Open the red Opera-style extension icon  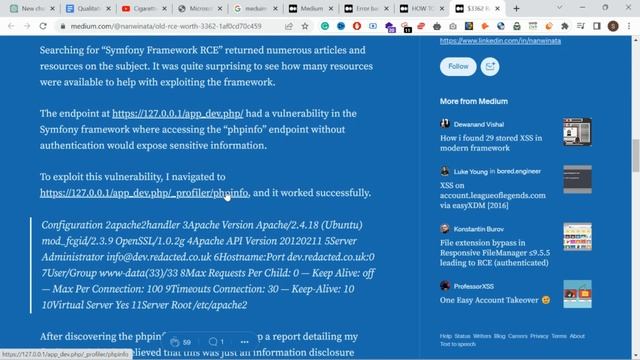coord(357,26)
